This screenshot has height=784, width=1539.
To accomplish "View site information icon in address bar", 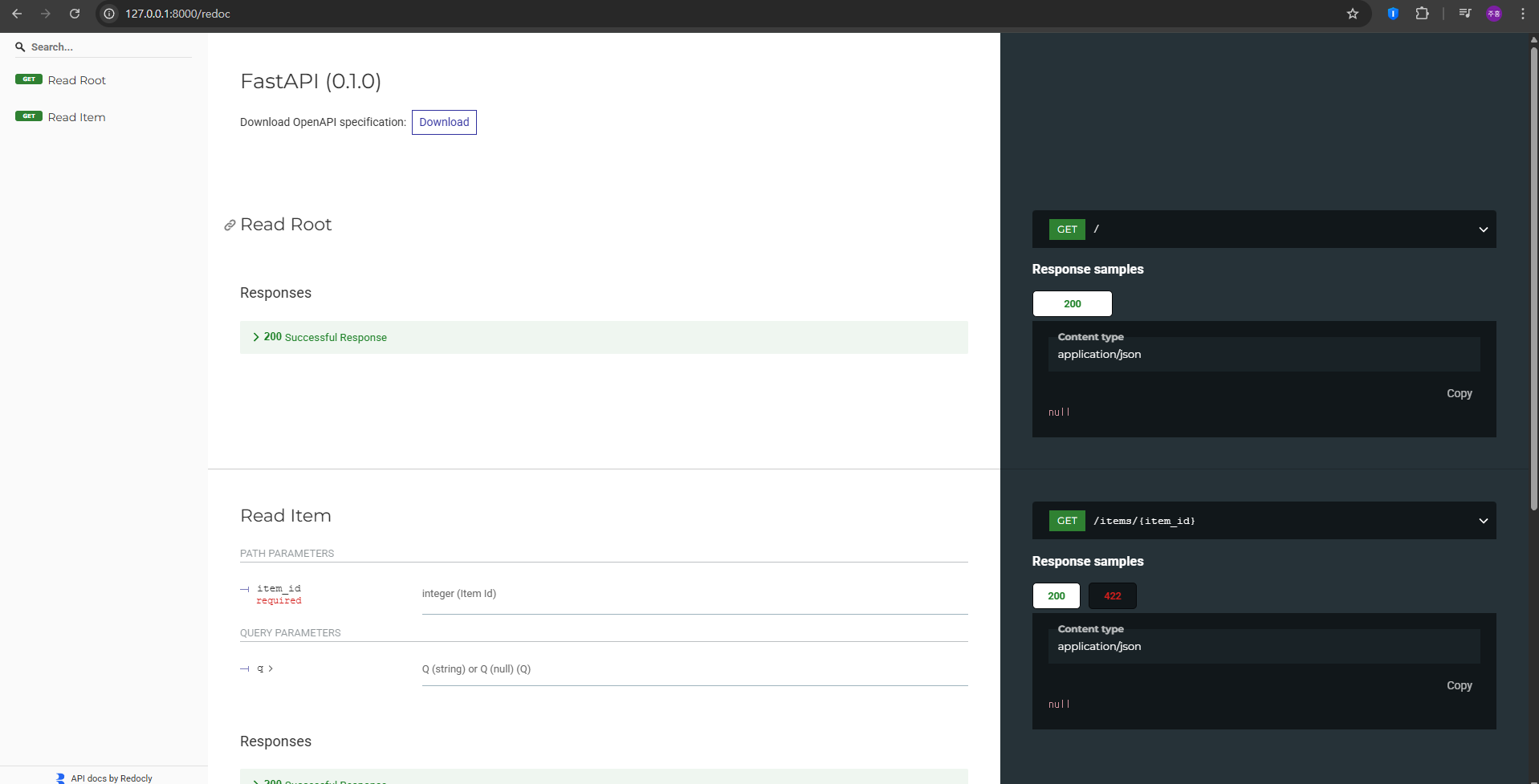I will click(x=109, y=14).
